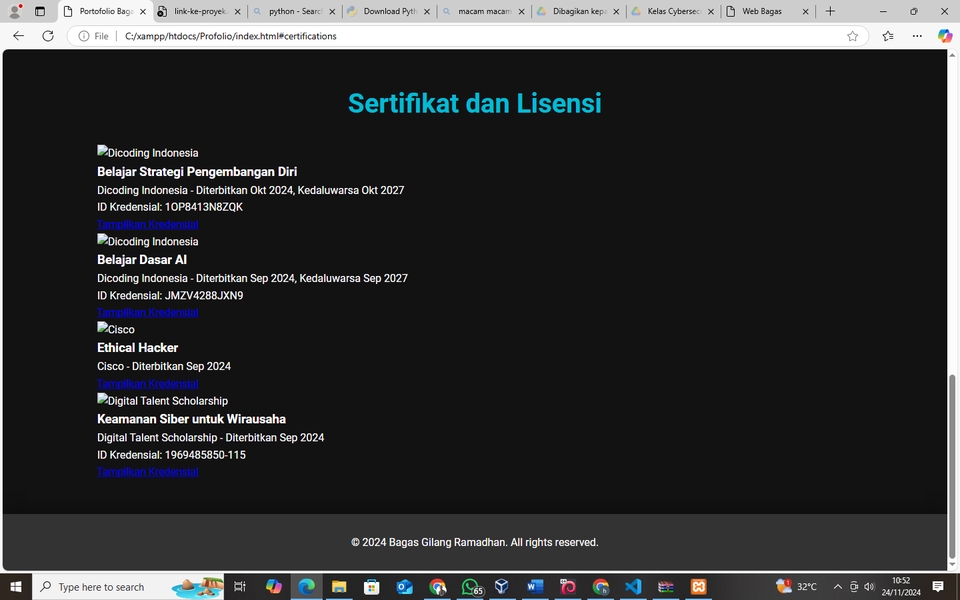
Task: Open WhatsApp from the taskbar
Action: 470,587
